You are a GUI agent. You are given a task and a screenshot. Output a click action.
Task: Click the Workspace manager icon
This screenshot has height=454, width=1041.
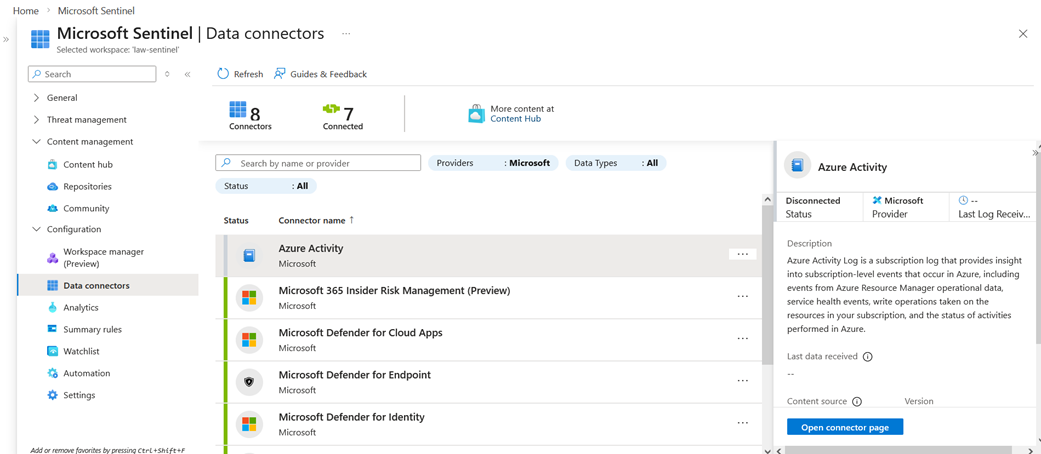(52, 258)
